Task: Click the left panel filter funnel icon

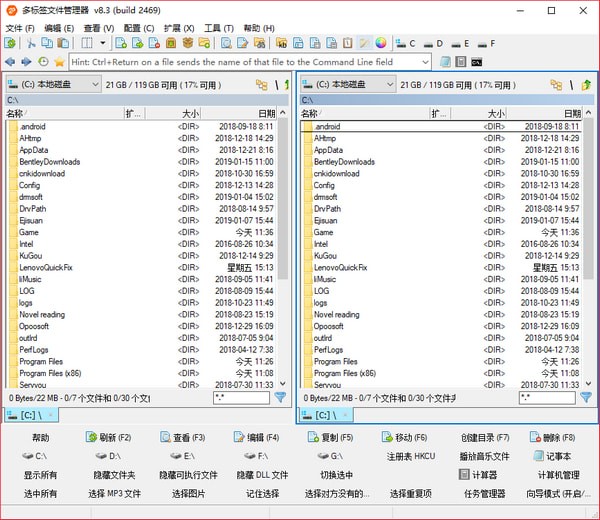Action: (280, 398)
